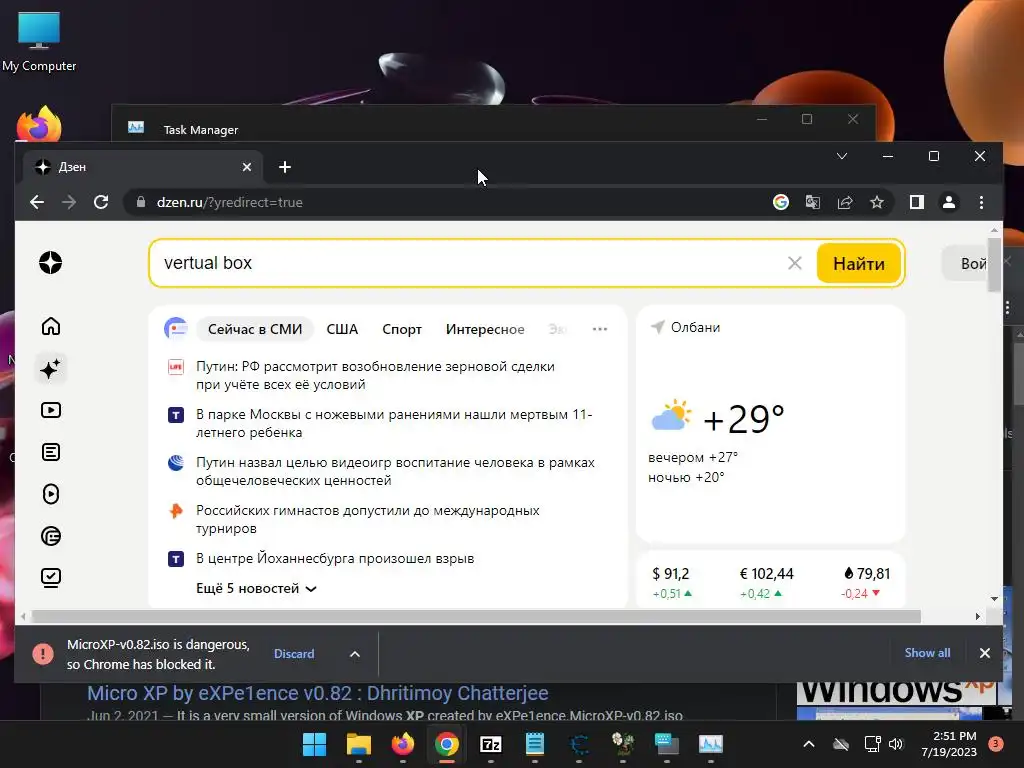
Task: Select the Дзен browser tab
Action: 142,167
